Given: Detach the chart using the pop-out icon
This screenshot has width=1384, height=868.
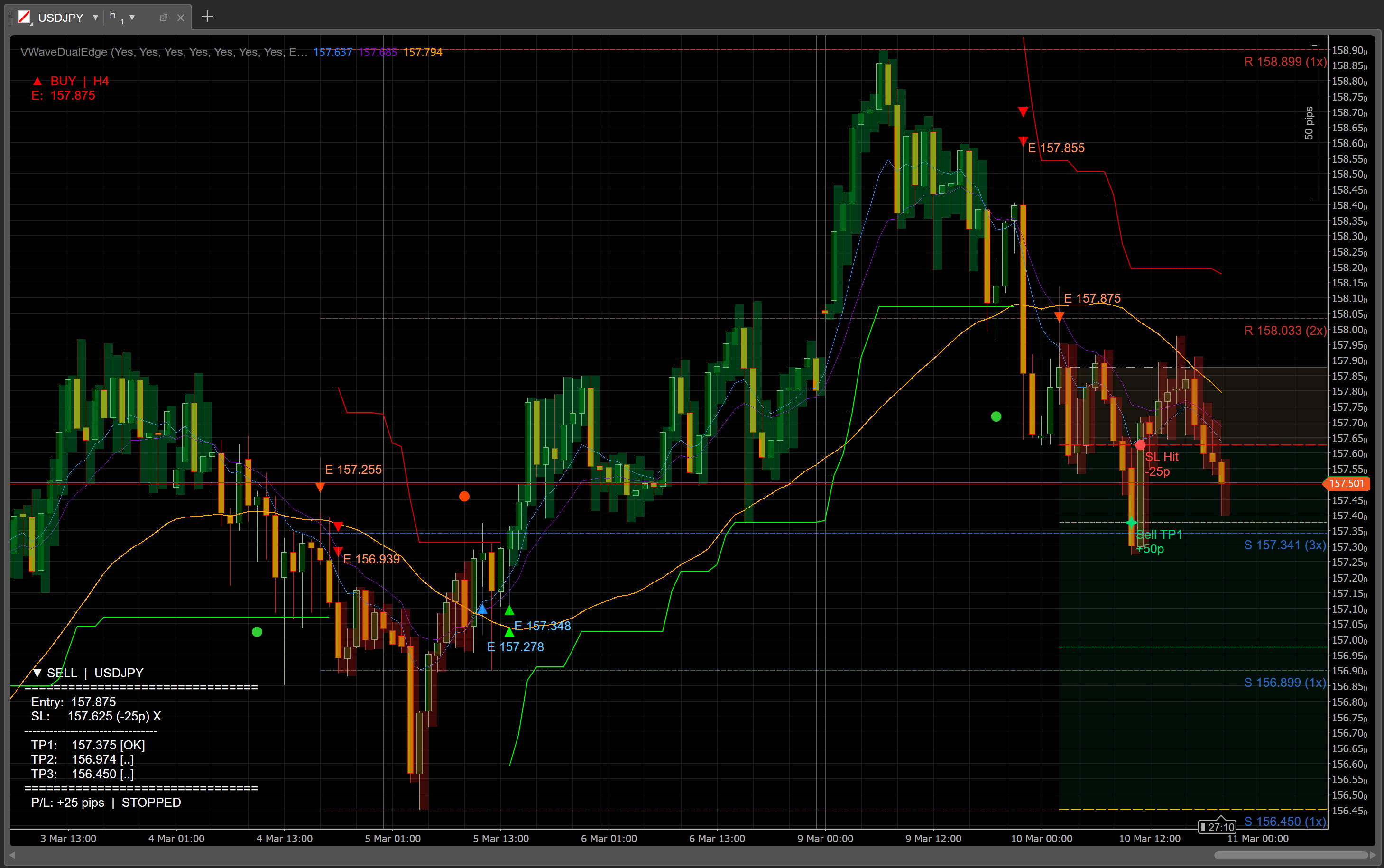Looking at the screenshot, I should (164, 18).
